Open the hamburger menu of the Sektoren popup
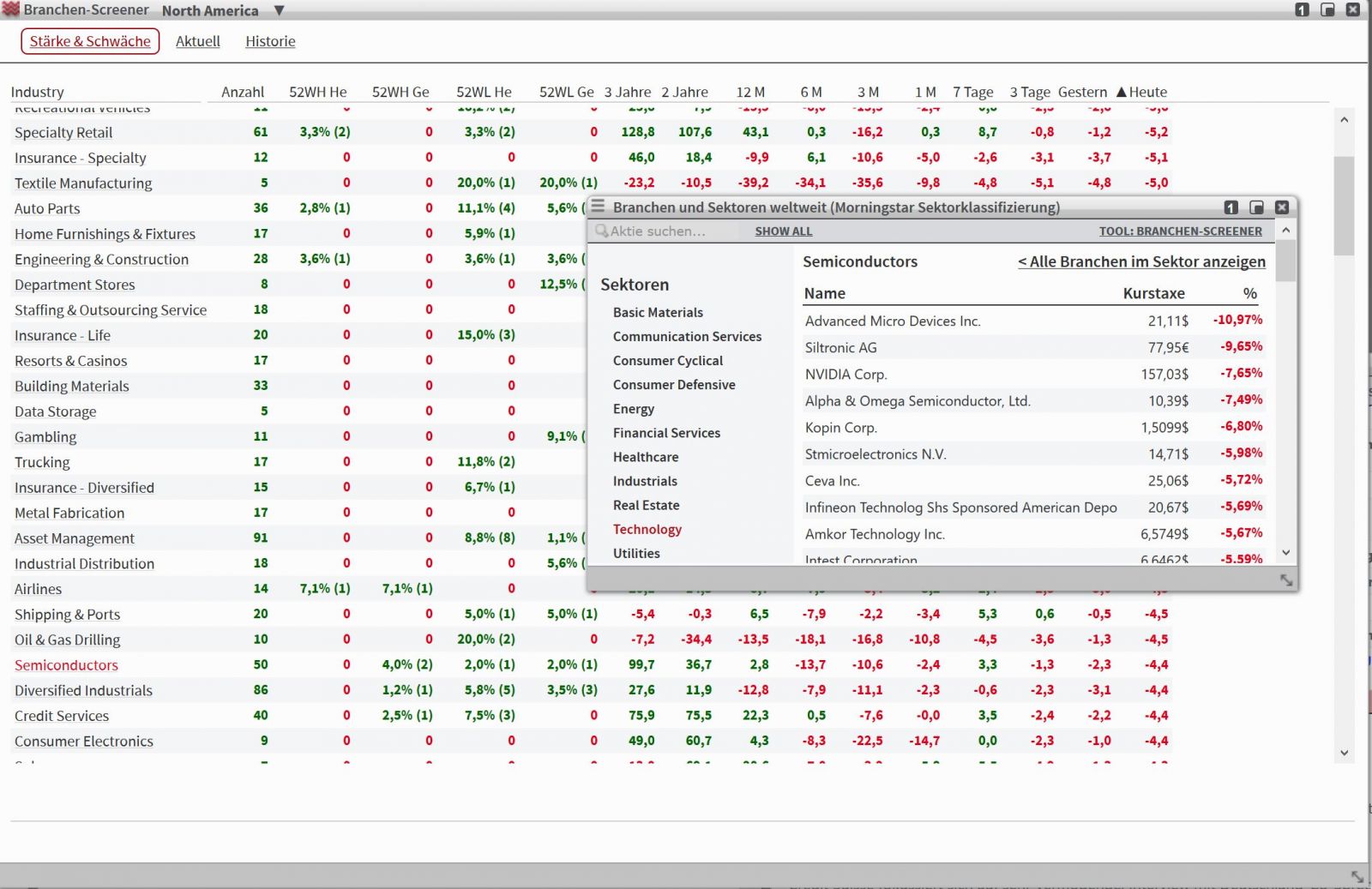 [x=598, y=207]
